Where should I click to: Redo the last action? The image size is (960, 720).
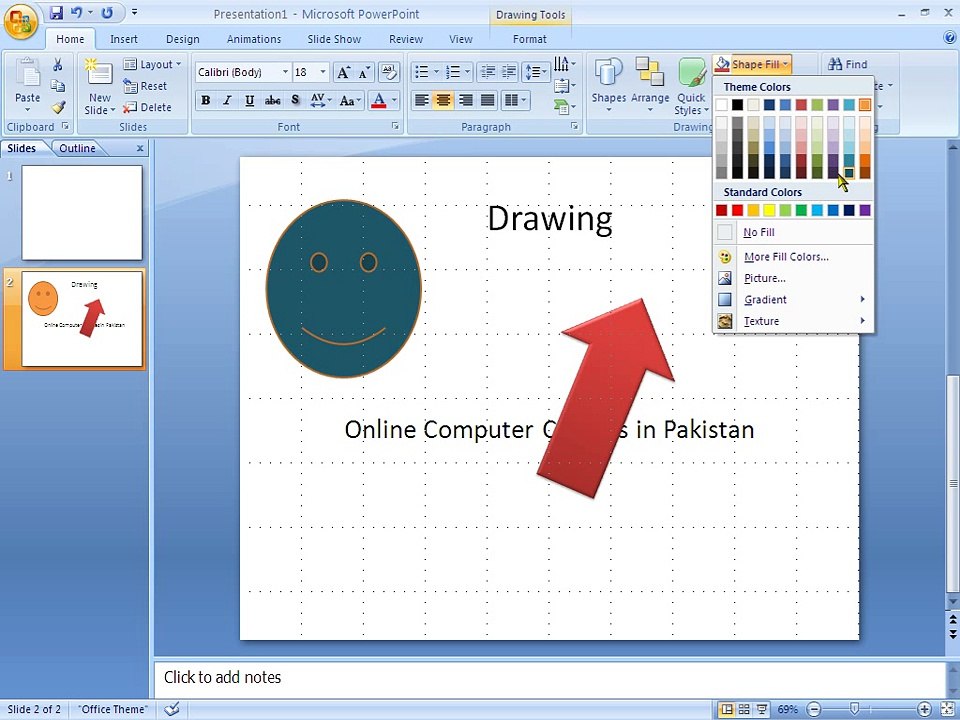(107, 12)
